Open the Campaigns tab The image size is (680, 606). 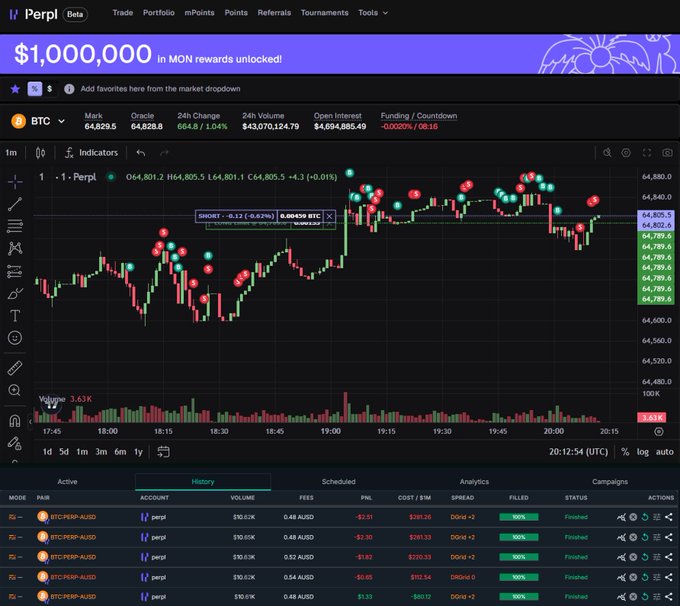click(x=610, y=482)
